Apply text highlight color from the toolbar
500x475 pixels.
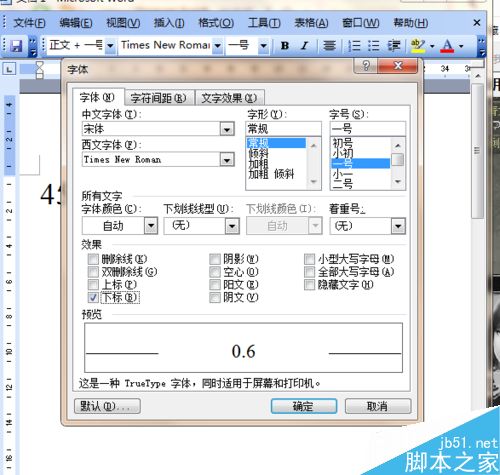418,46
